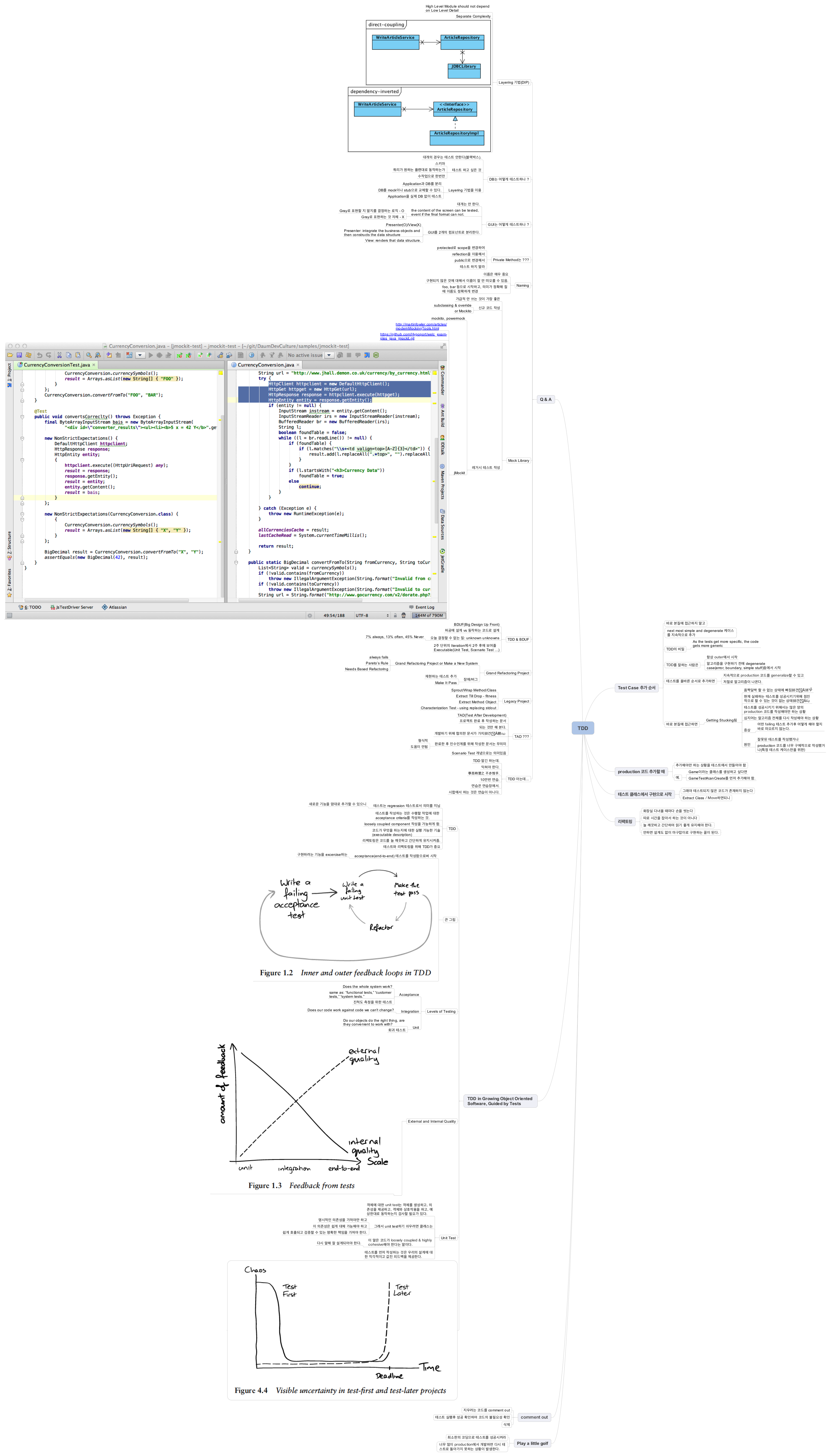Open the github.com jmockit examples link
The width and height of the screenshot is (830, 1456).
click(413, 336)
